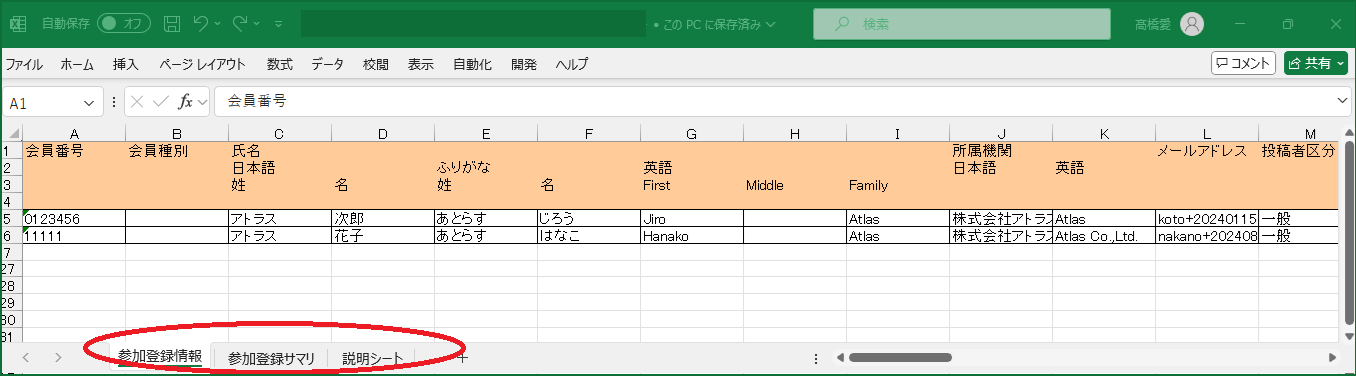Click the horizontal scroll right arrow
The image size is (1356, 376).
pos(1331,357)
